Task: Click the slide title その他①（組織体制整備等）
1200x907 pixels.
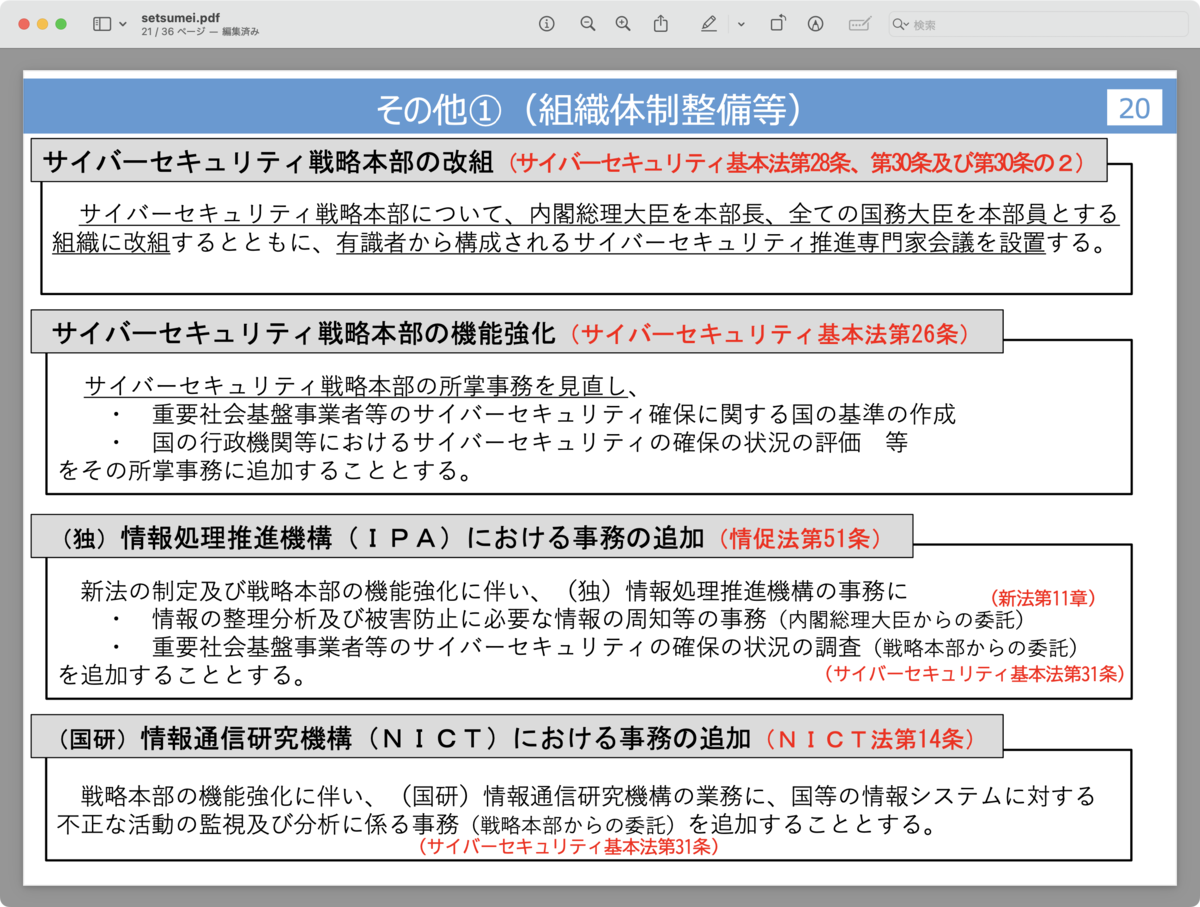Action: pyautogui.click(x=589, y=109)
